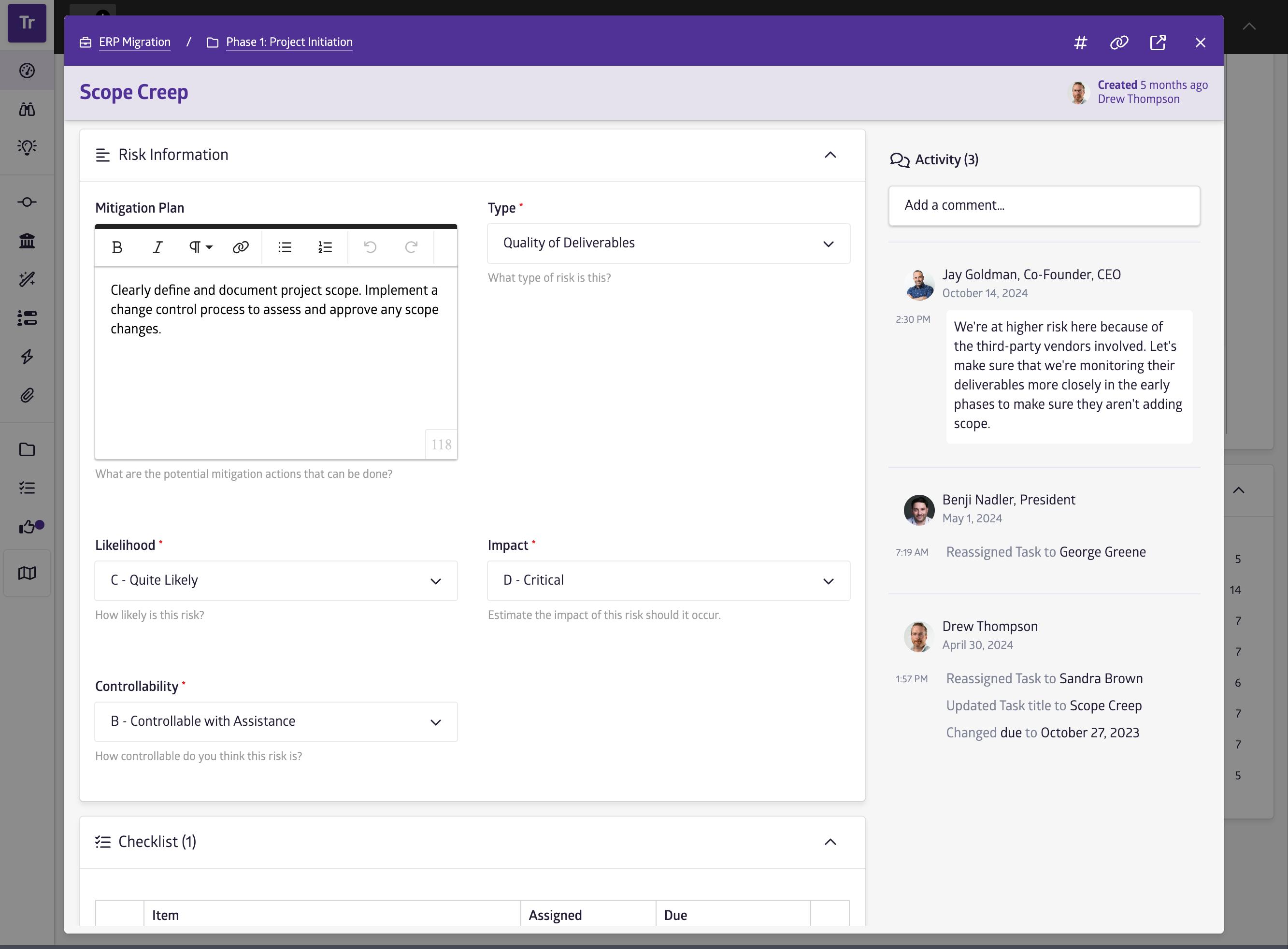Open the Likelihood dropdown
The image size is (1288, 949).
coord(276,581)
